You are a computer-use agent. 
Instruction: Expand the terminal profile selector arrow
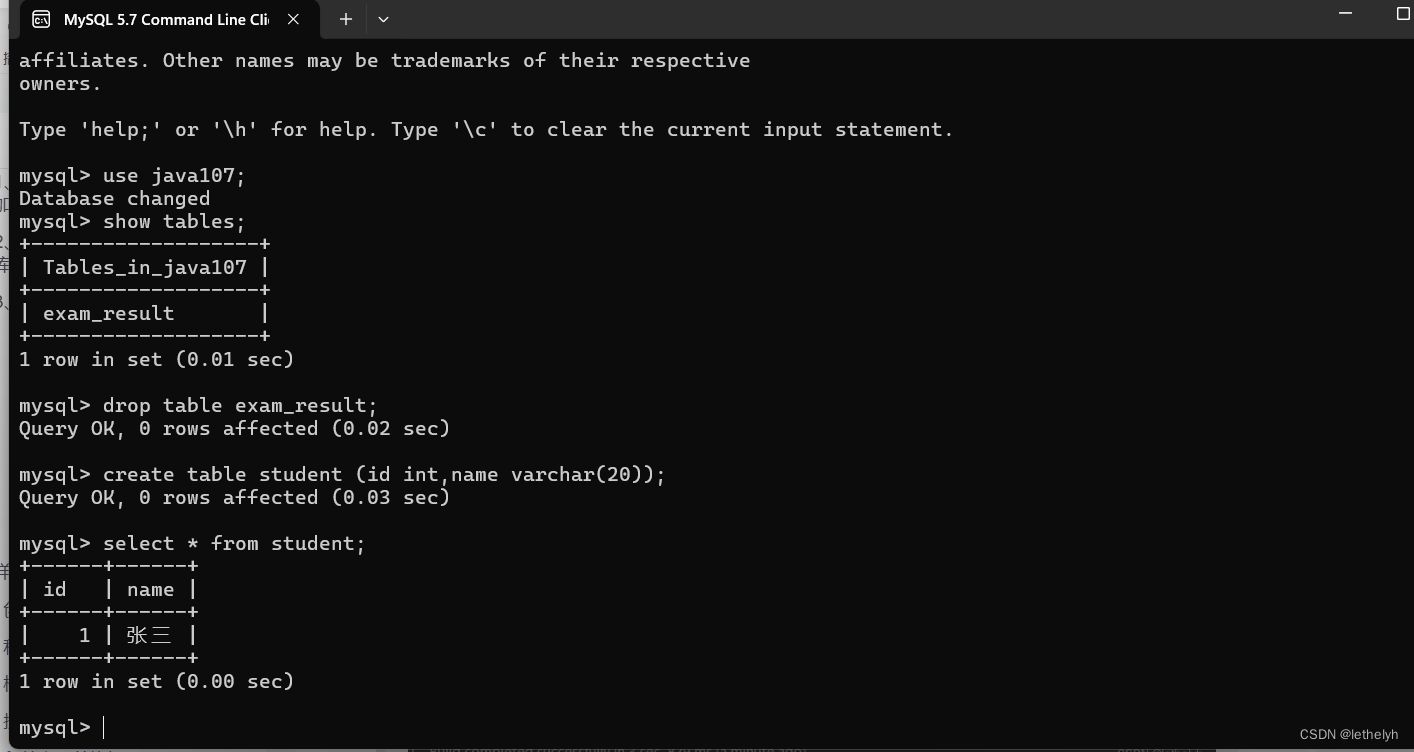pyautogui.click(x=383, y=19)
